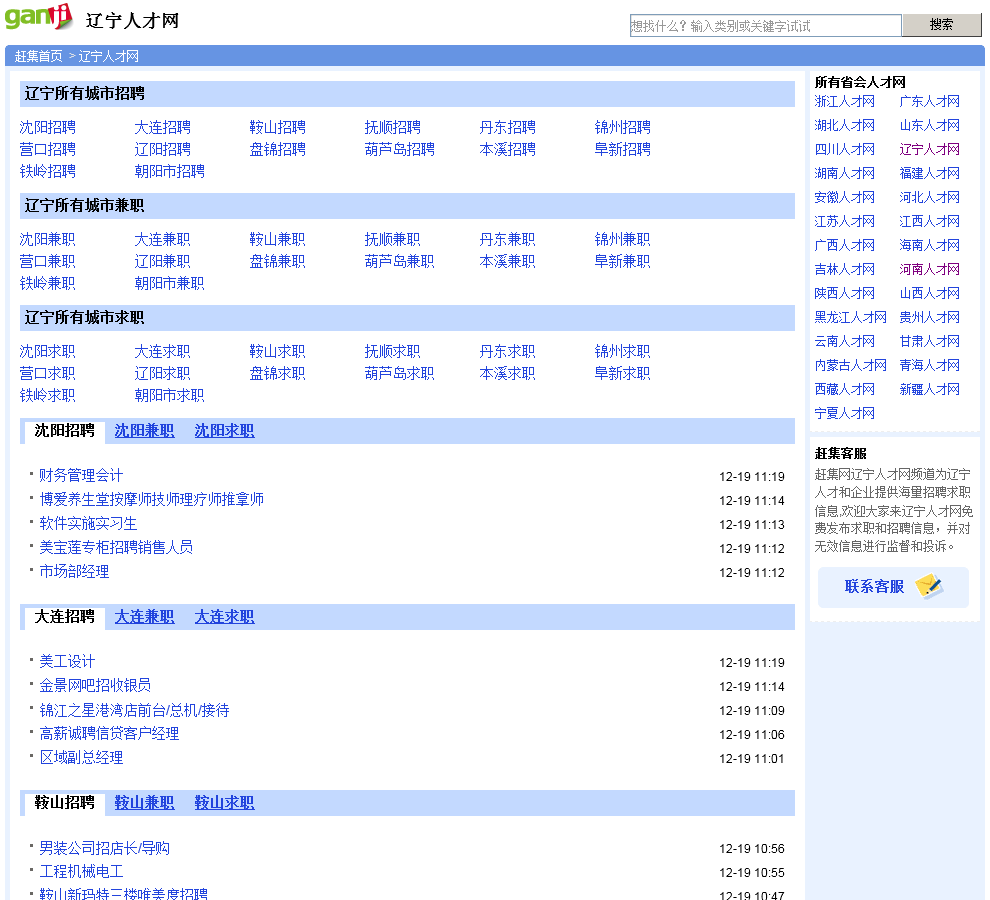Open the 金景网吧招收银员 posting
Viewport: 990px width, 900px height.
pos(95,686)
